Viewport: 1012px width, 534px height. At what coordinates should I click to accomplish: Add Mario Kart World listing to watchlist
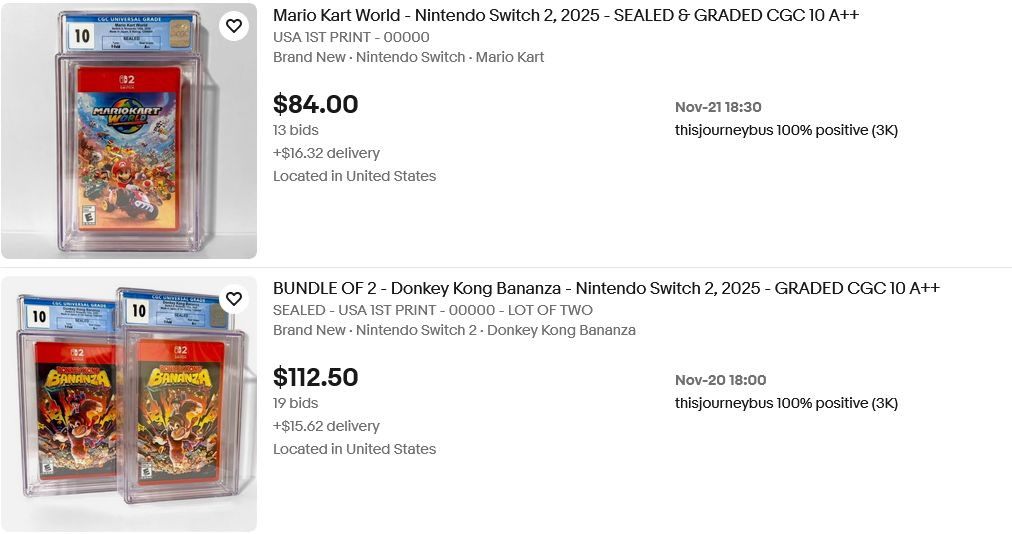234,26
